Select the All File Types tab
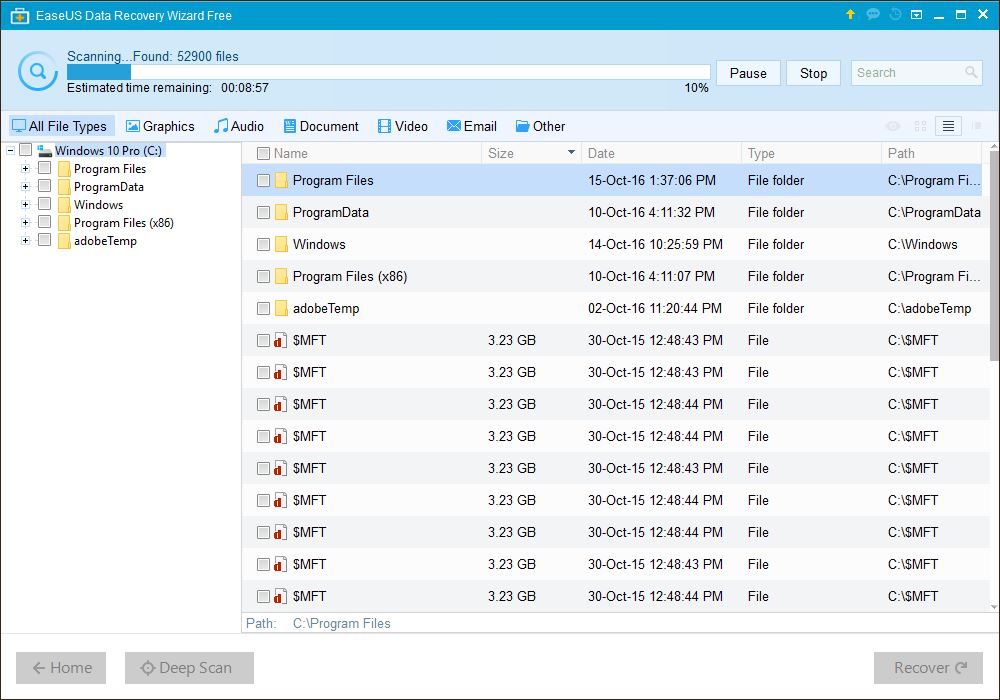This screenshot has height=700, width=1000. click(x=62, y=126)
